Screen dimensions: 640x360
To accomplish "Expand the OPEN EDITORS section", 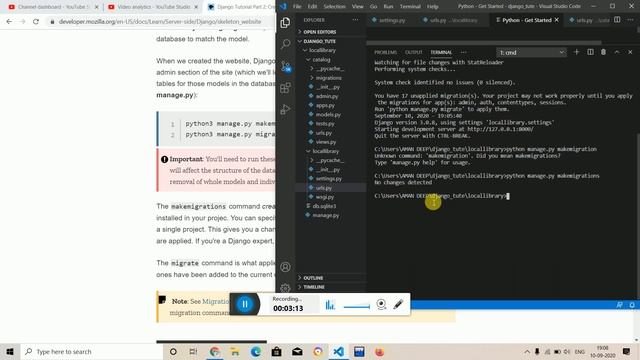I will pos(320,31).
